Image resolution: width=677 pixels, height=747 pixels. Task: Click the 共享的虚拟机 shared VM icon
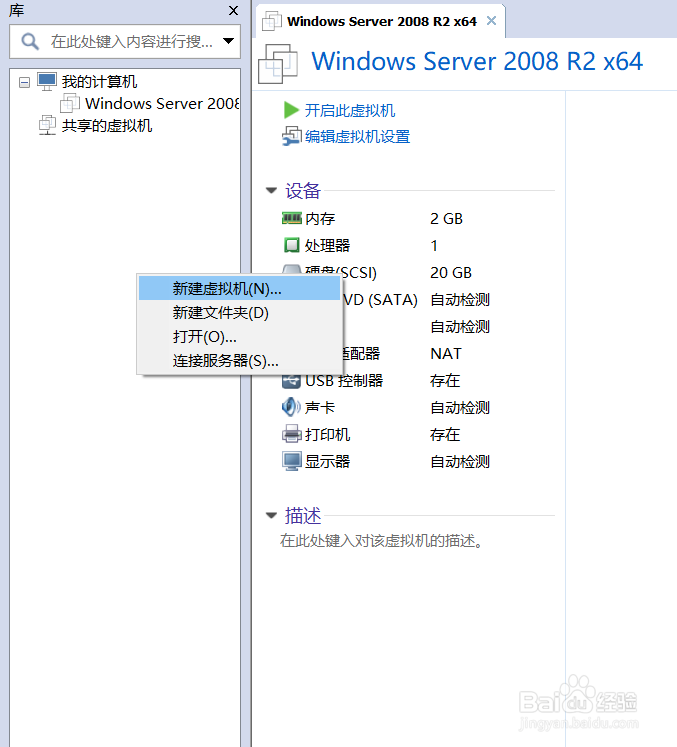(x=47, y=125)
